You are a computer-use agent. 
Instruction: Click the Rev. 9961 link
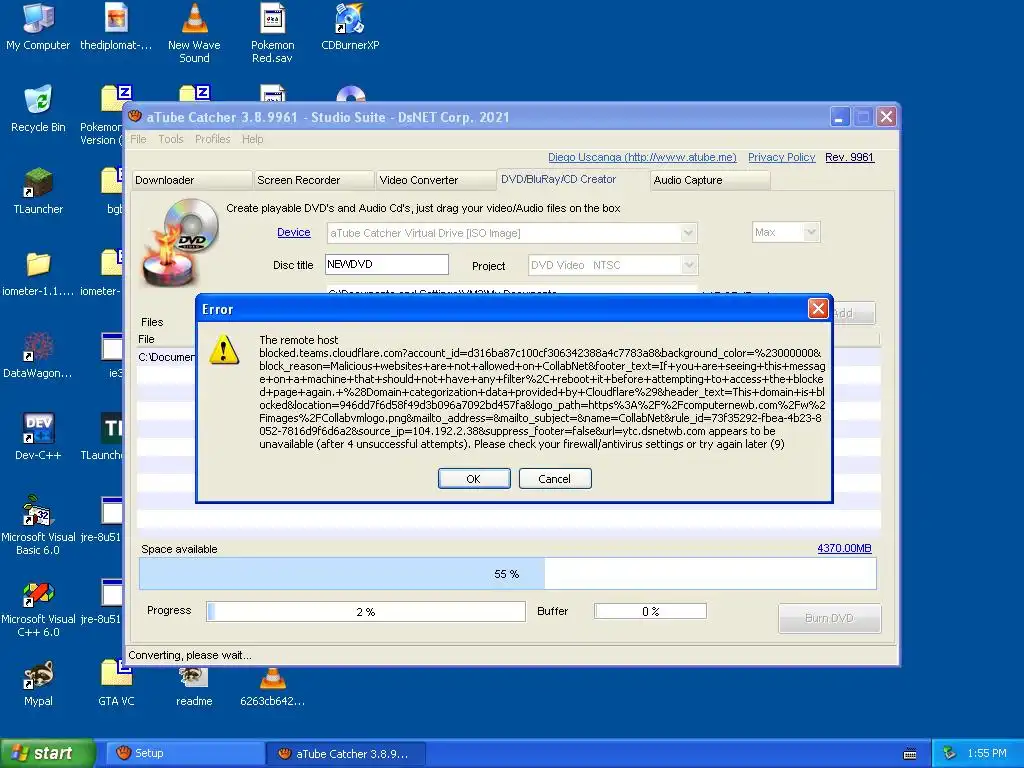[849, 157]
